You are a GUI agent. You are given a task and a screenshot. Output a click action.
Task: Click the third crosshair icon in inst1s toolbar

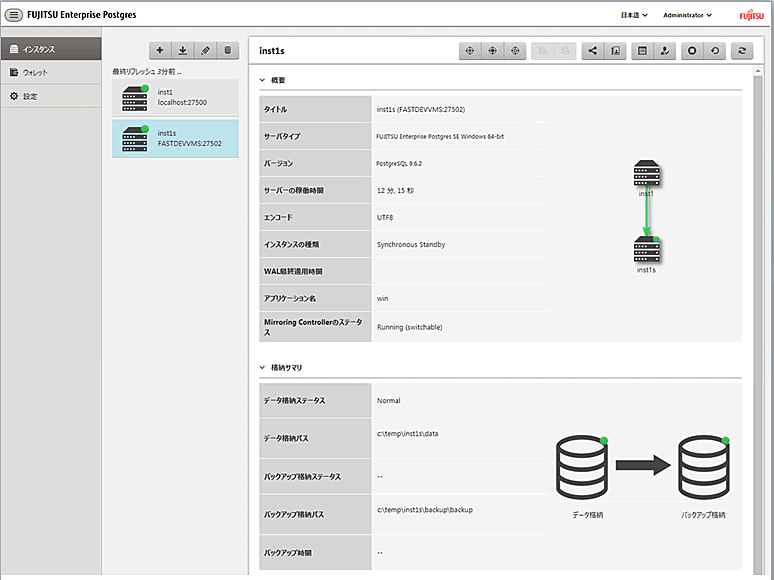(515, 51)
